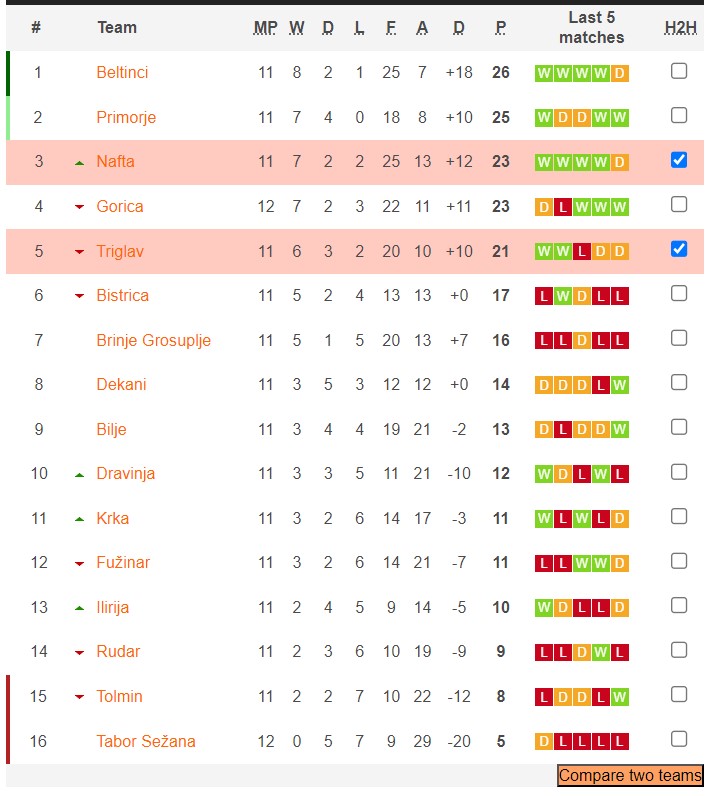
Task: Click Gorica's red down-arrow position icon
Action: [x=79, y=207]
